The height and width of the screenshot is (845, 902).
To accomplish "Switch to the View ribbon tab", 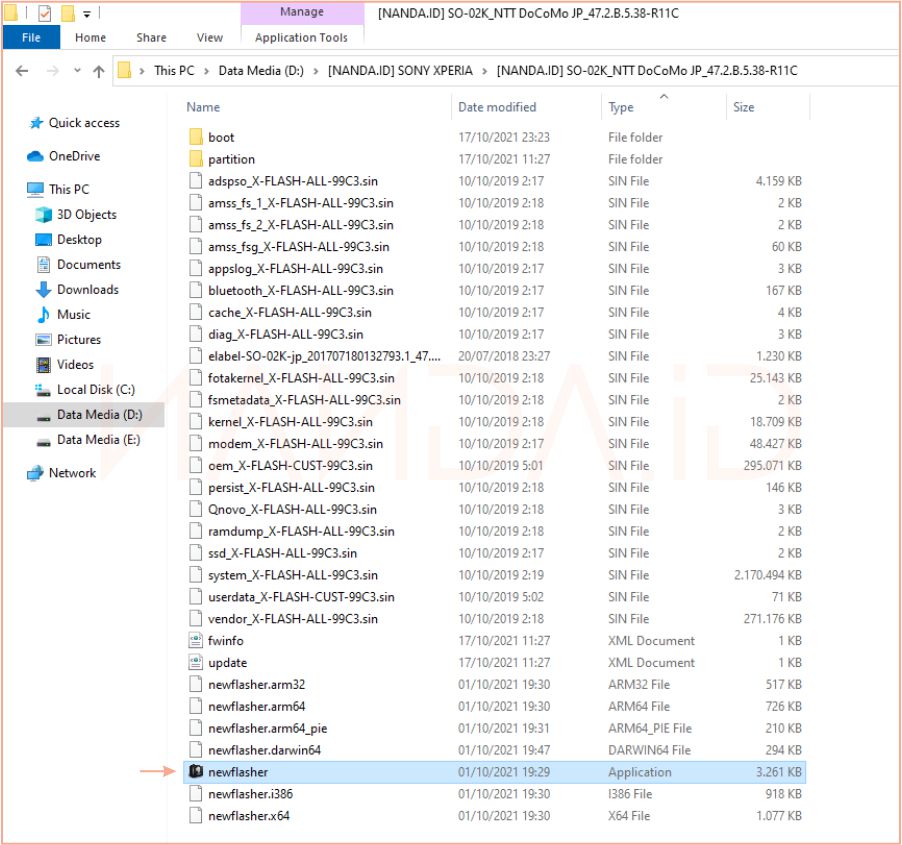I will pos(210,38).
